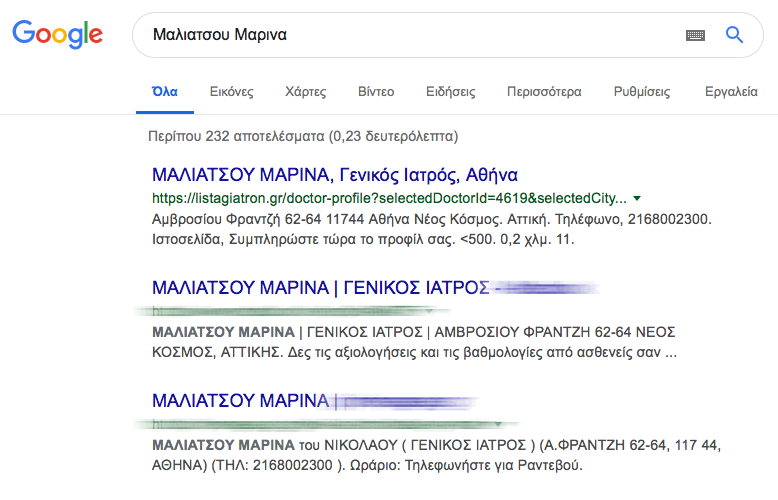Open the Περισσότερα menu
778x500 pixels.
(x=544, y=92)
